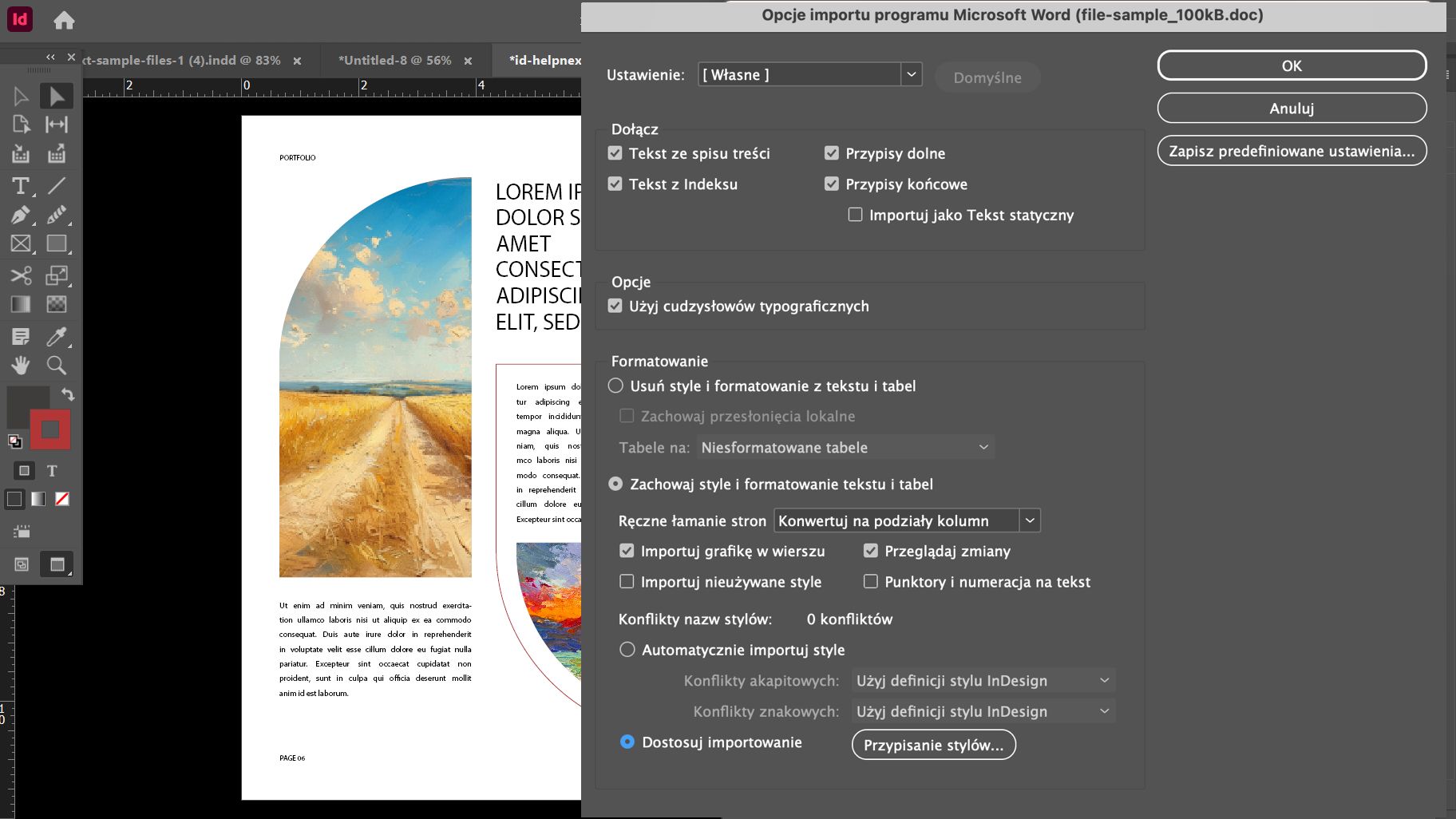This screenshot has height=819, width=1456.
Task: Activate the Type tool
Action: (x=21, y=186)
